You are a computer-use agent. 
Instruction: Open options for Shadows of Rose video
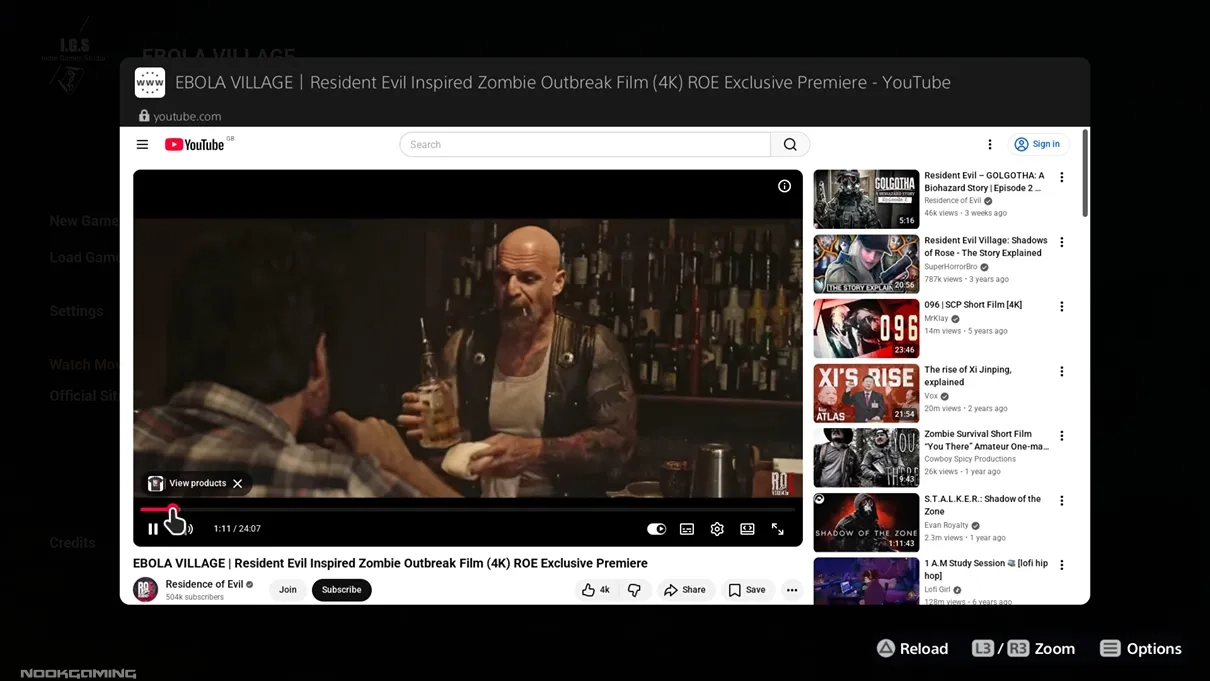click(x=1062, y=242)
